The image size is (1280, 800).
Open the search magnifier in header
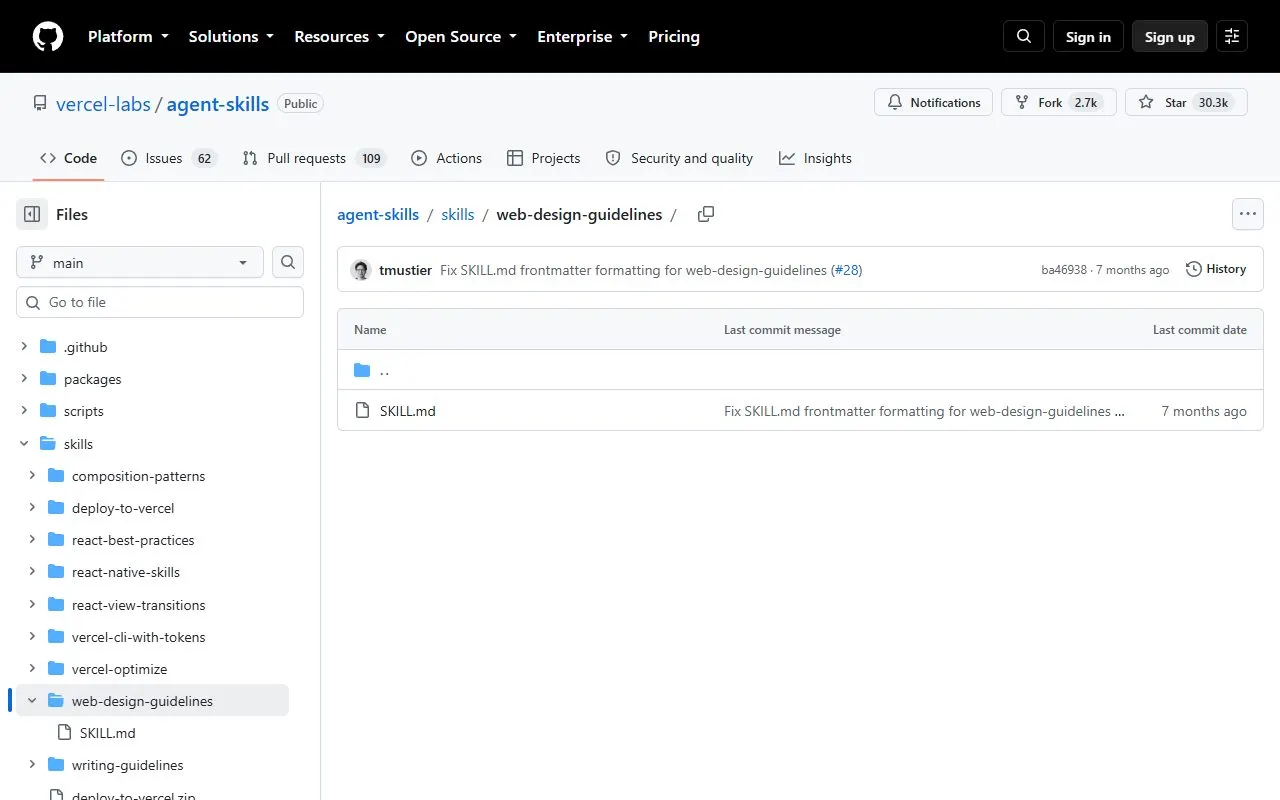(1024, 37)
